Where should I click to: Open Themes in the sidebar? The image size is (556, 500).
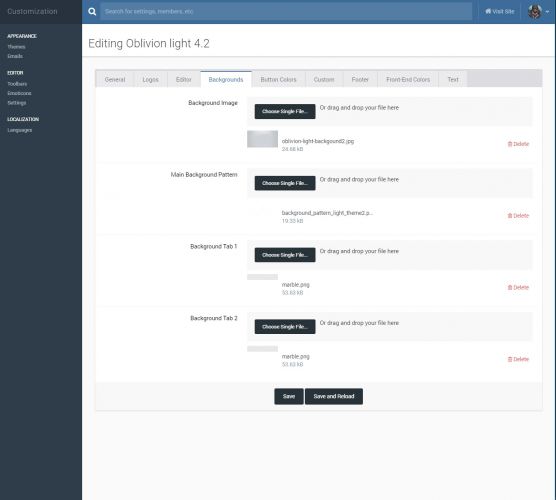tap(16, 47)
